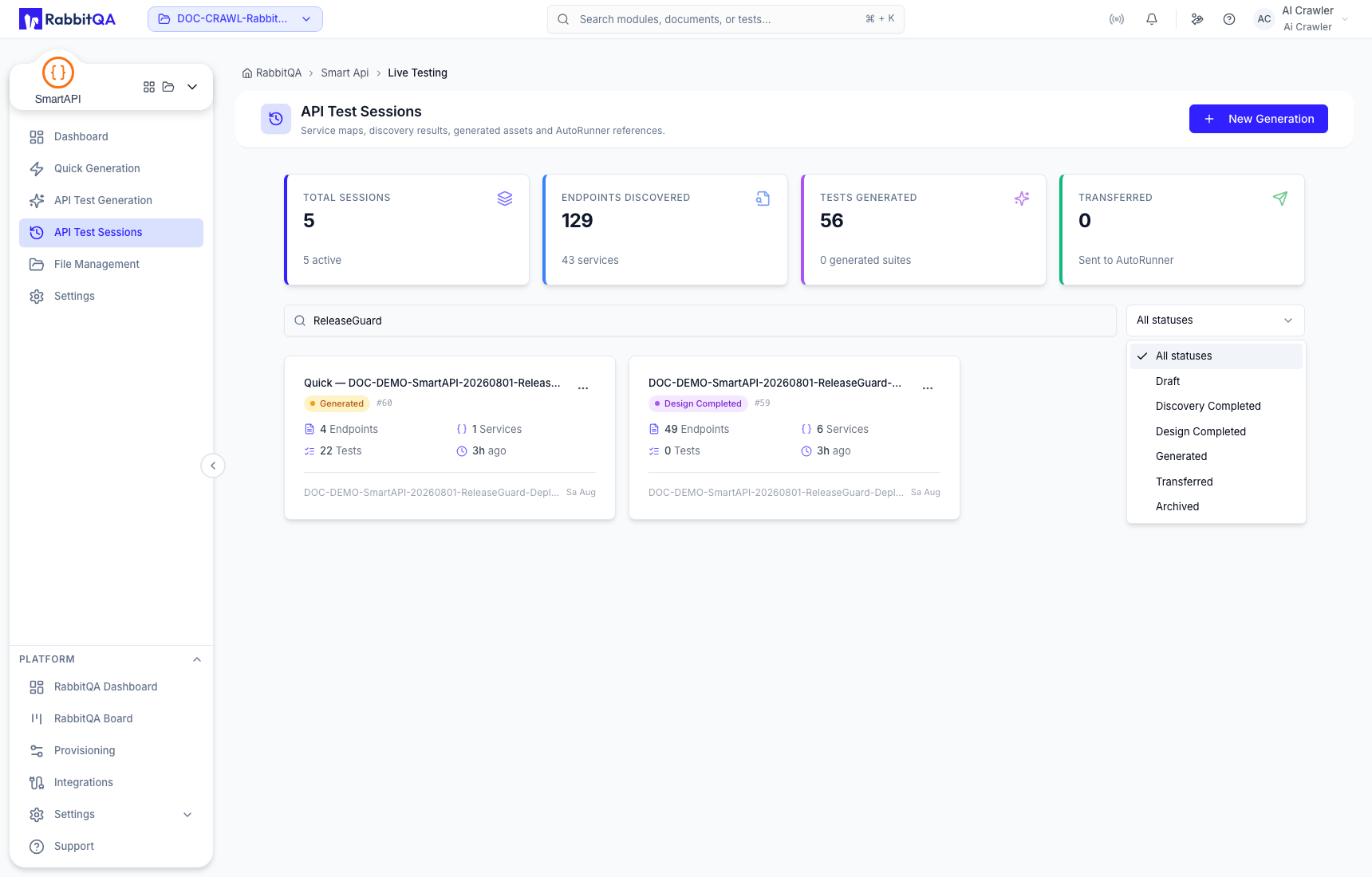Click the platform Settings gear icon

tap(37, 814)
